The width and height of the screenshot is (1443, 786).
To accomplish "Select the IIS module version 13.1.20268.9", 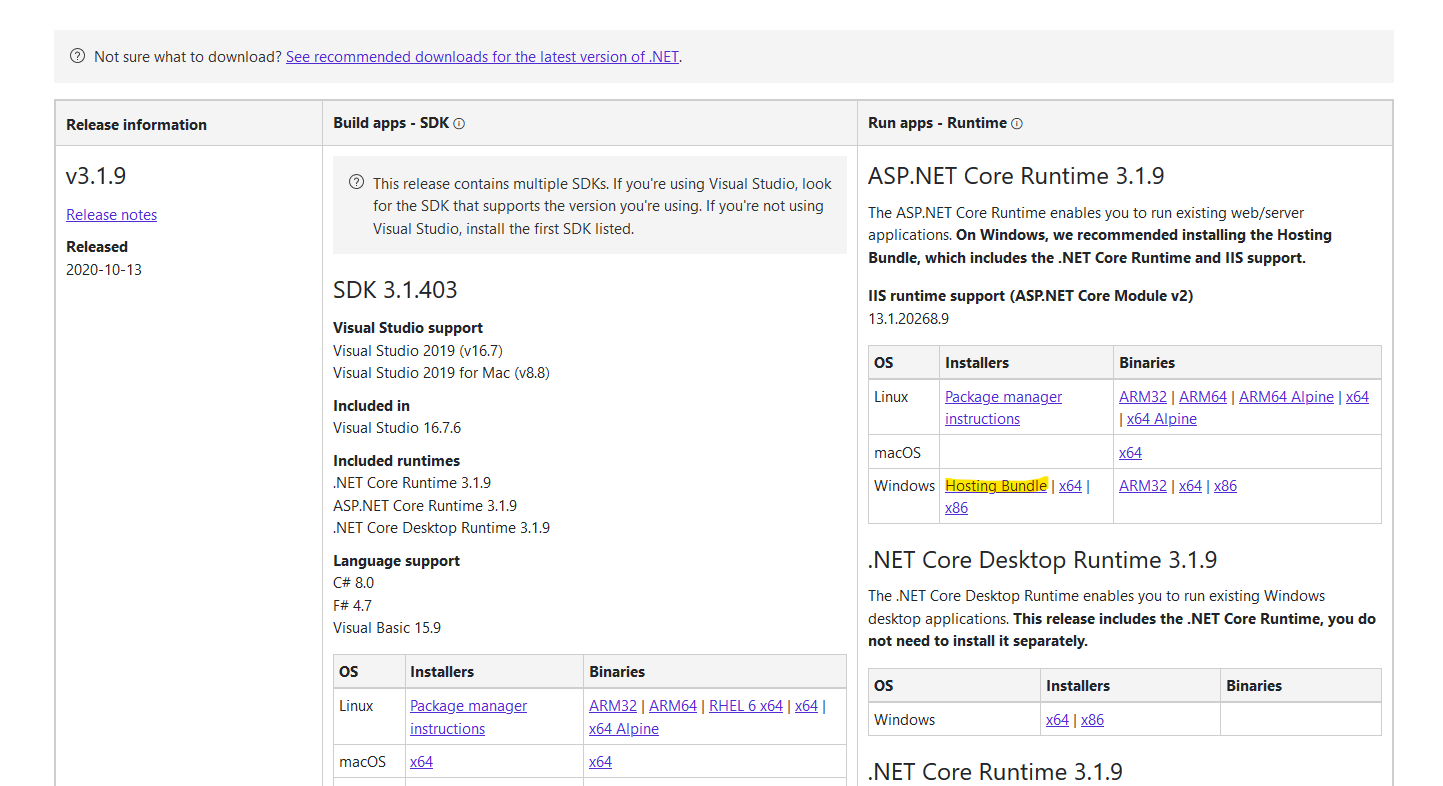I will (908, 319).
